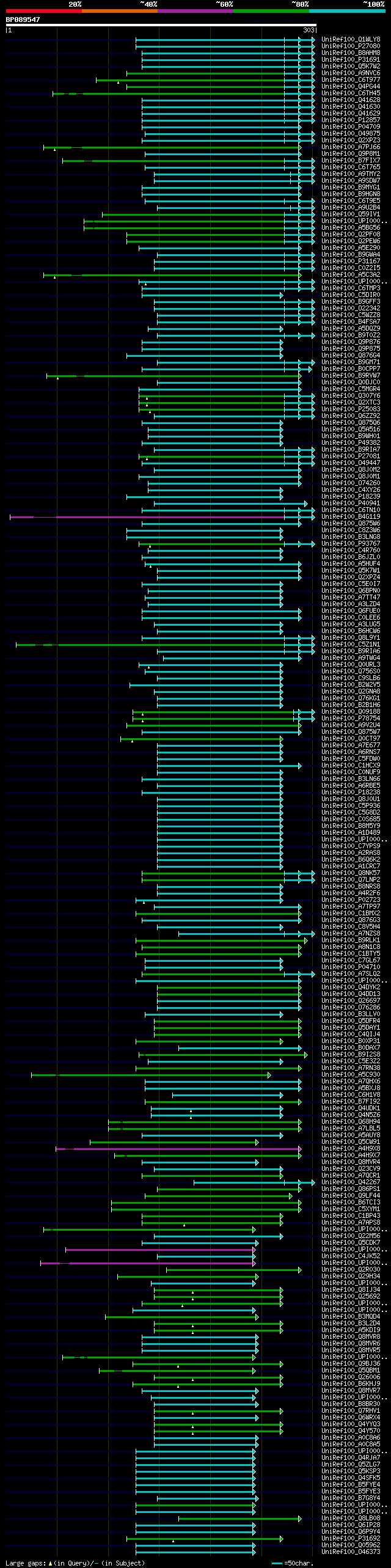Select the query name BP089547
The height and width of the screenshot is (1568, 391).
click(x=23, y=20)
